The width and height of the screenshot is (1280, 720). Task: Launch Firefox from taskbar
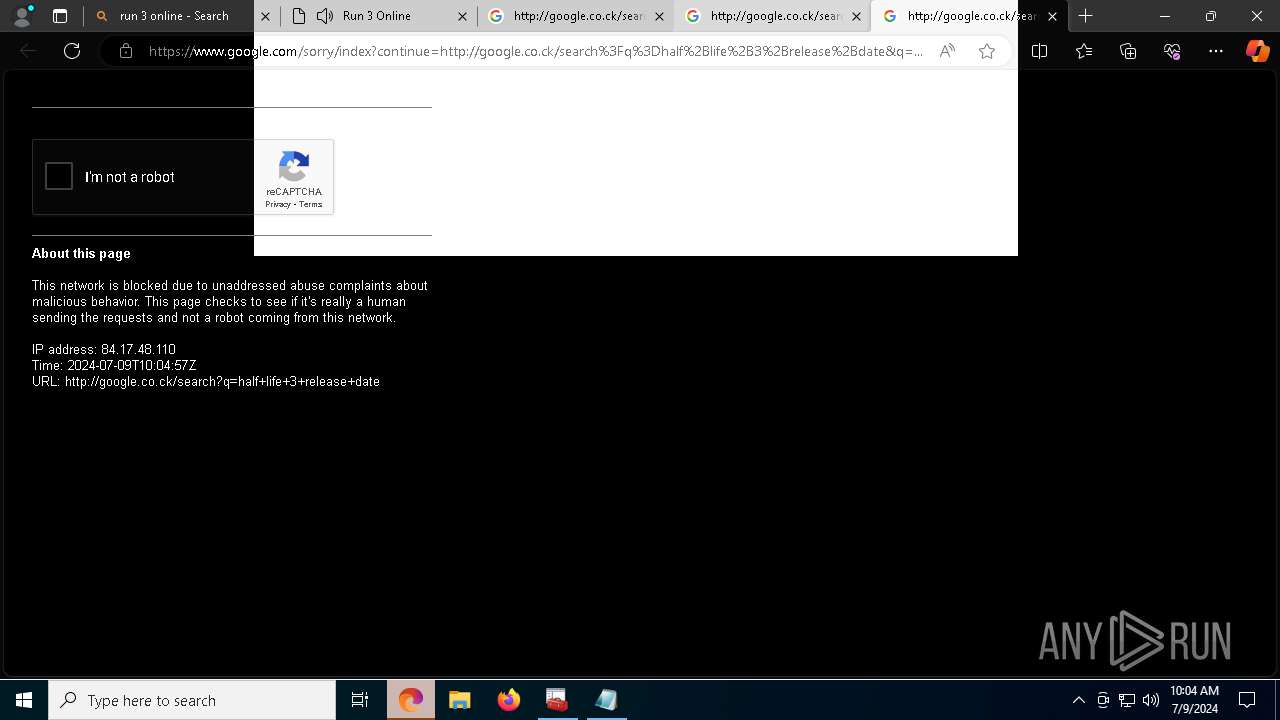tap(508, 700)
